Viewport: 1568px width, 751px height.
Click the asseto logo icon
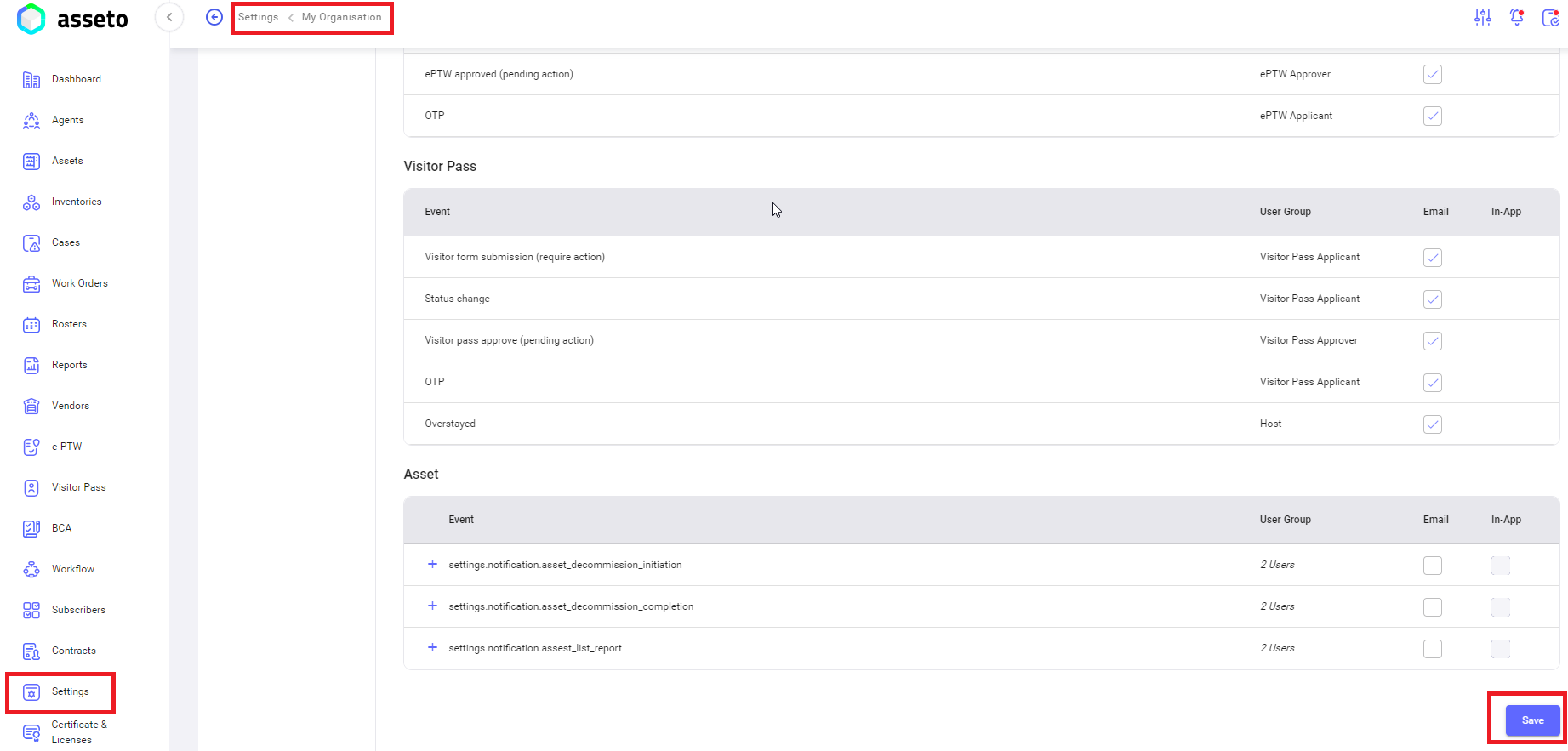31,19
